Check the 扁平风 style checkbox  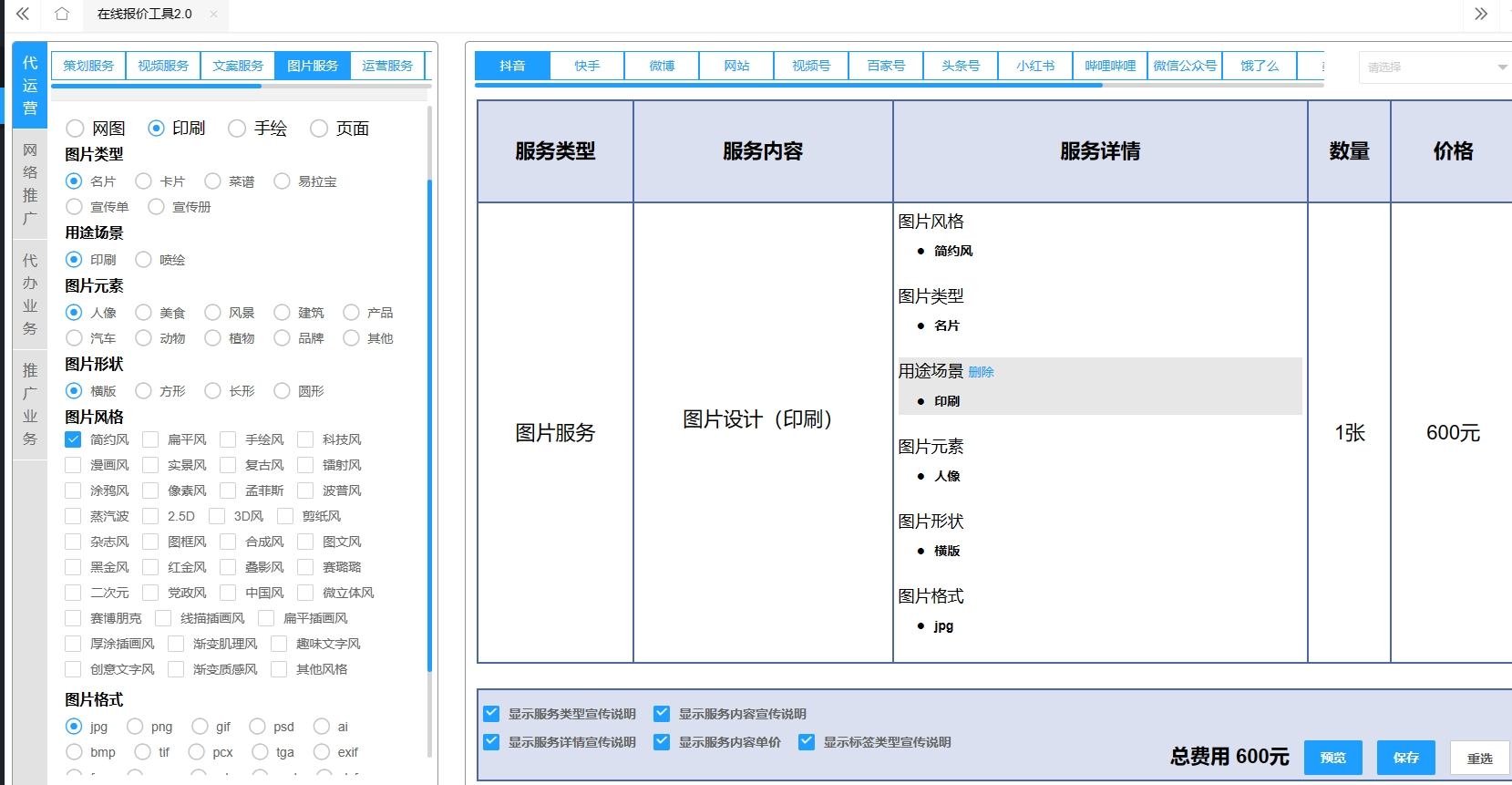pos(151,439)
